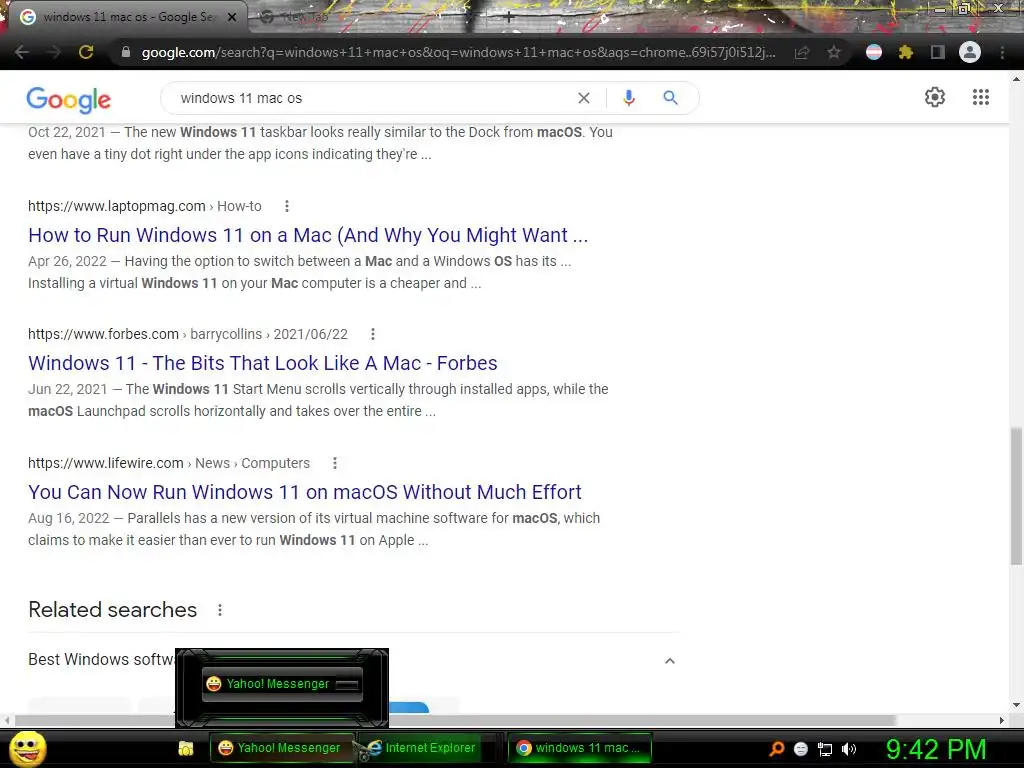Click the lifewire.com URL breadcrumb
This screenshot has height=768, width=1024.
point(168,463)
